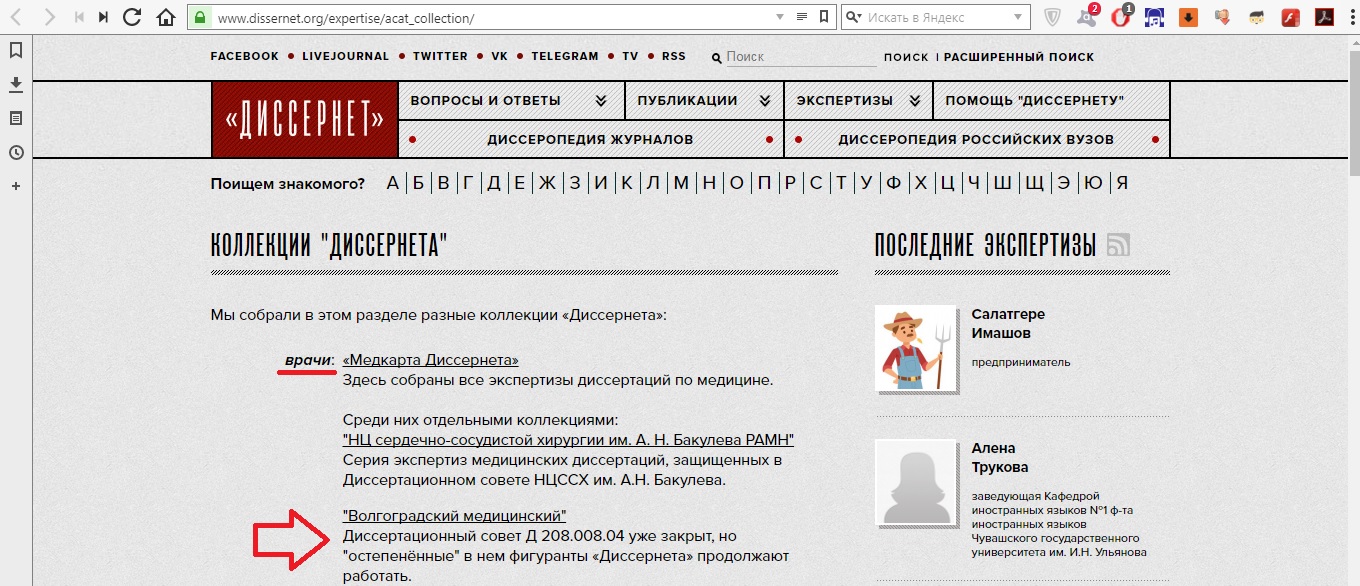1360x586 pixels.
Task: Click the Adobe Acrobat extension icon
Action: [x=1323, y=17]
